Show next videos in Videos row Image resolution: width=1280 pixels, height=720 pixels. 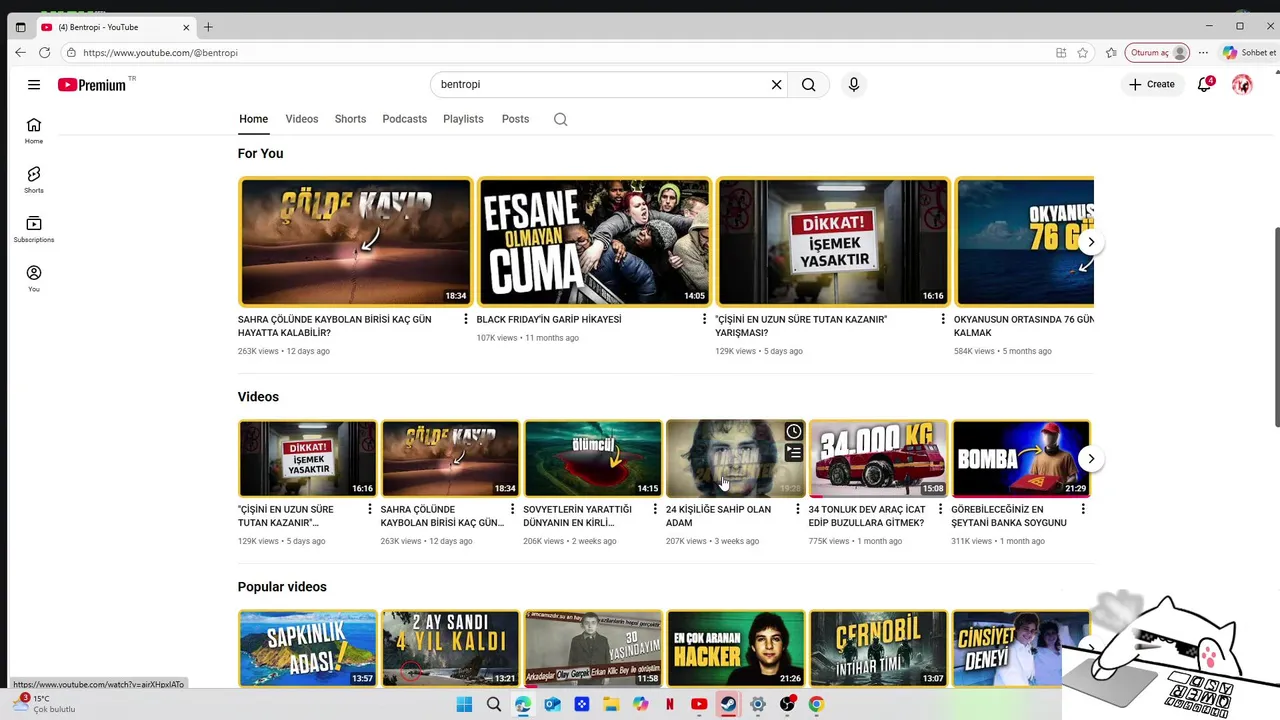pos(1091,459)
